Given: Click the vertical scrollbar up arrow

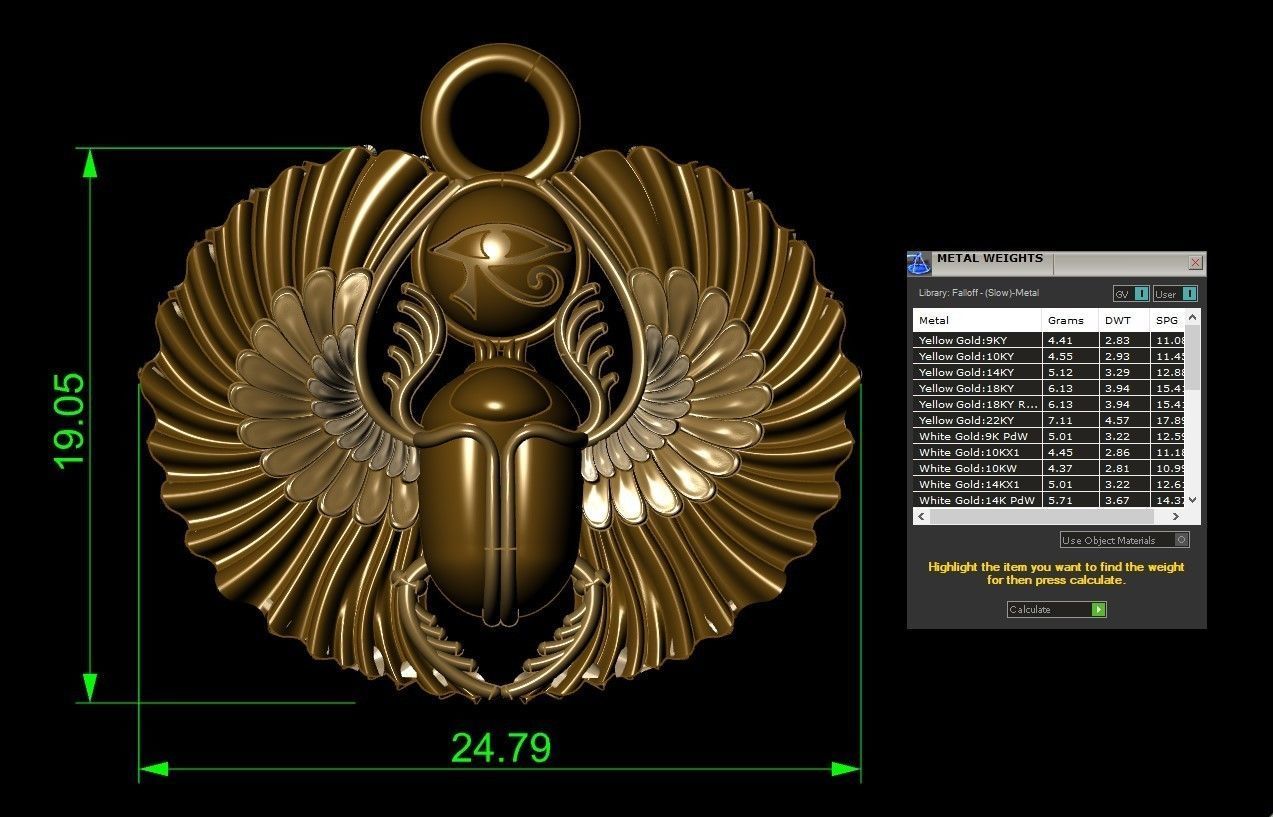Looking at the screenshot, I should coord(1193,317).
